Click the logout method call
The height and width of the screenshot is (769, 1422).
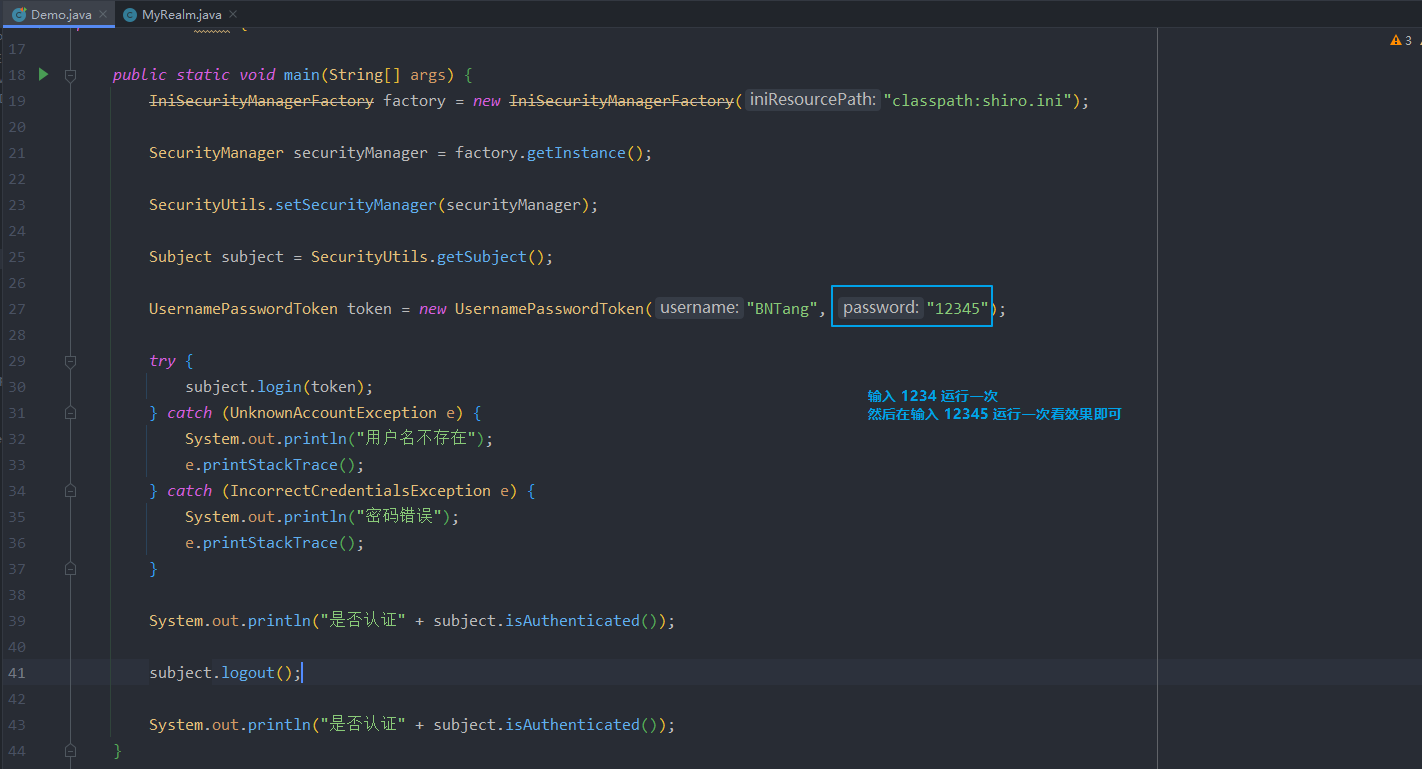click(x=247, y=673)
